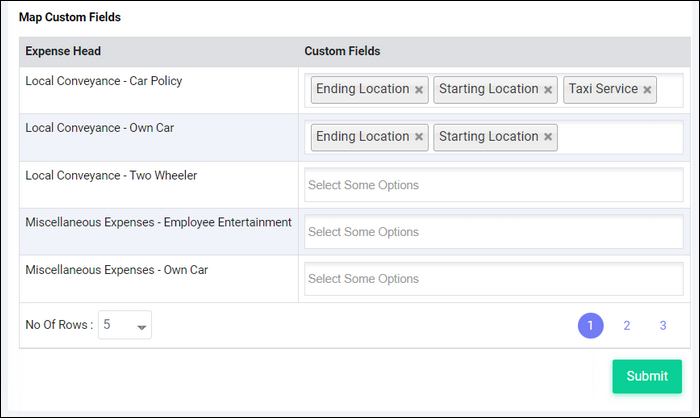Viewport: 700px width, 418px height.
Task: Click empty area in Car Policy custom fields box
Action: 670,90
